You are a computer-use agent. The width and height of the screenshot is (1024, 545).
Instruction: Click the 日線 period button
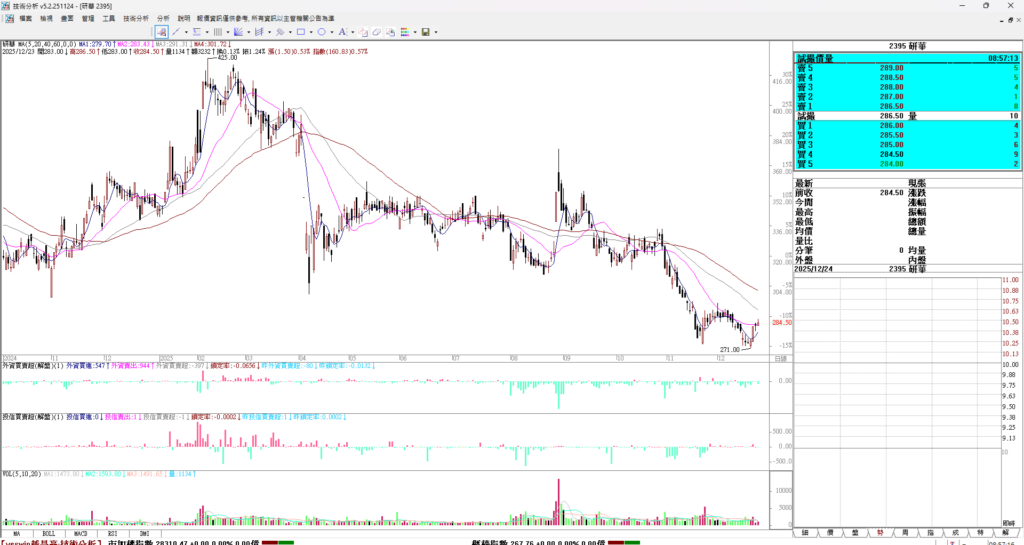coord(780,358)
